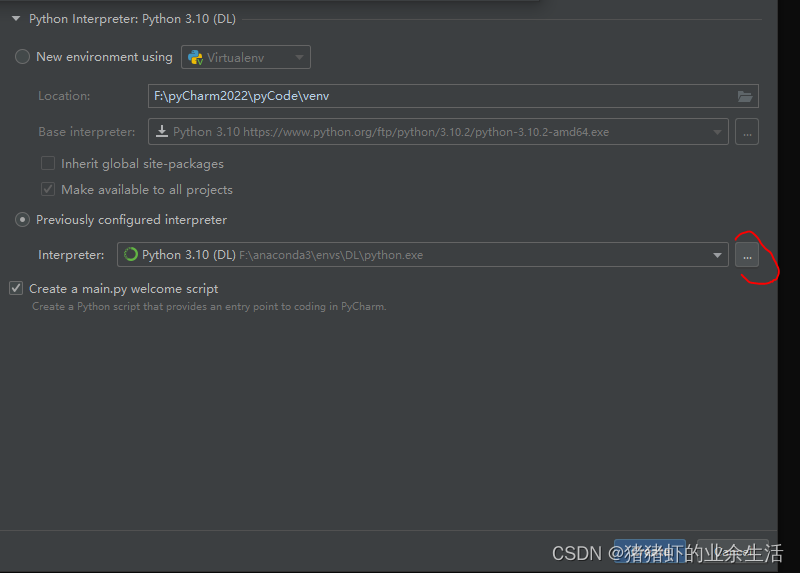Viewport: 800px width, 573px height.
Task: Click the F:\anaconda3\envs\DL\python.exe path text
Action: tap(331, 255)
